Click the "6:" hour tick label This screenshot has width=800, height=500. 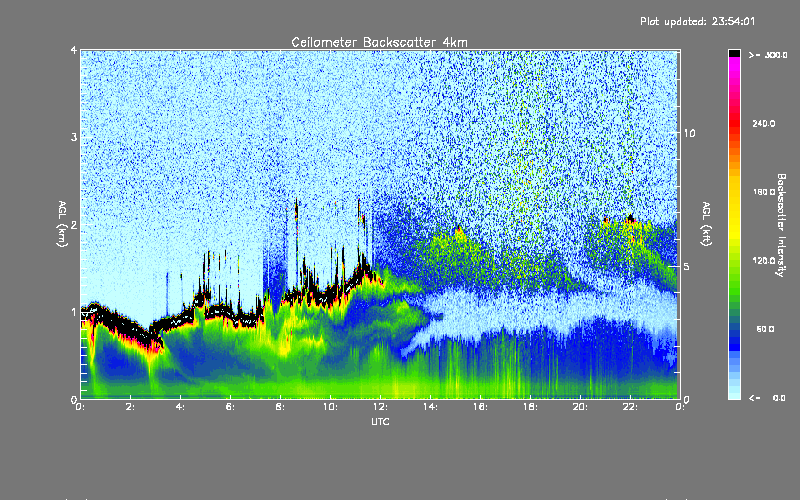click(x=230, y=407)
